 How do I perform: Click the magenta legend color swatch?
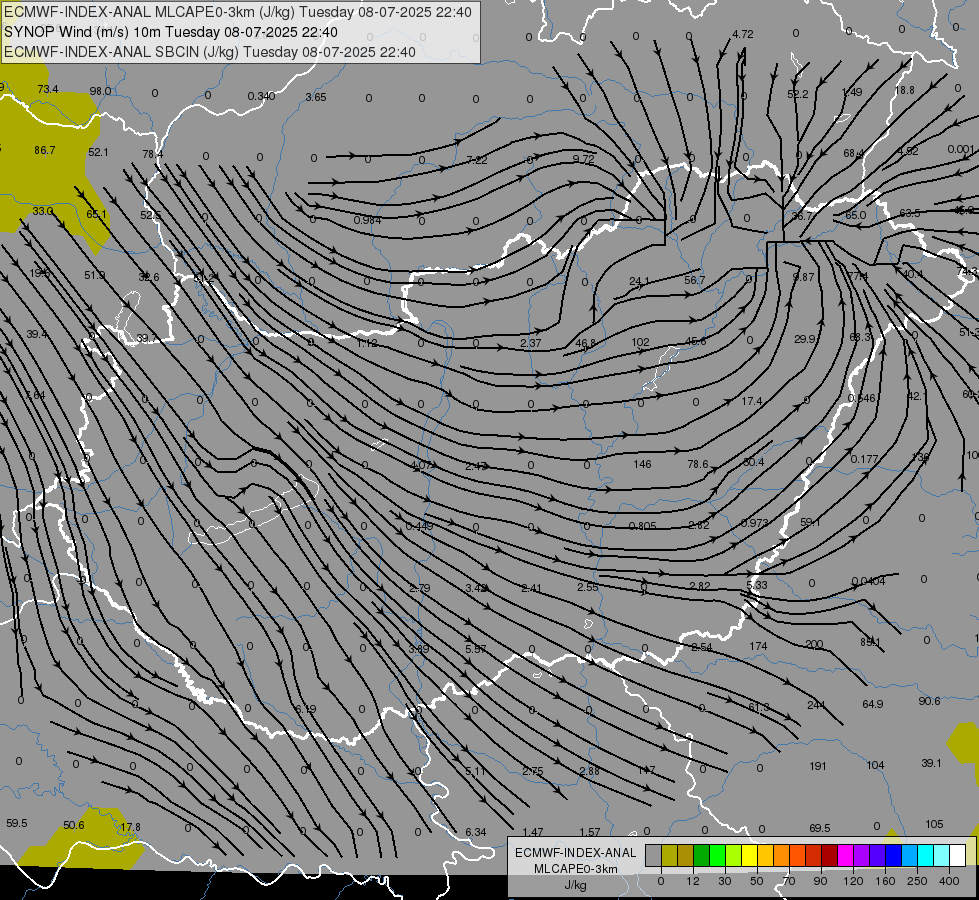tap(846, 855)
